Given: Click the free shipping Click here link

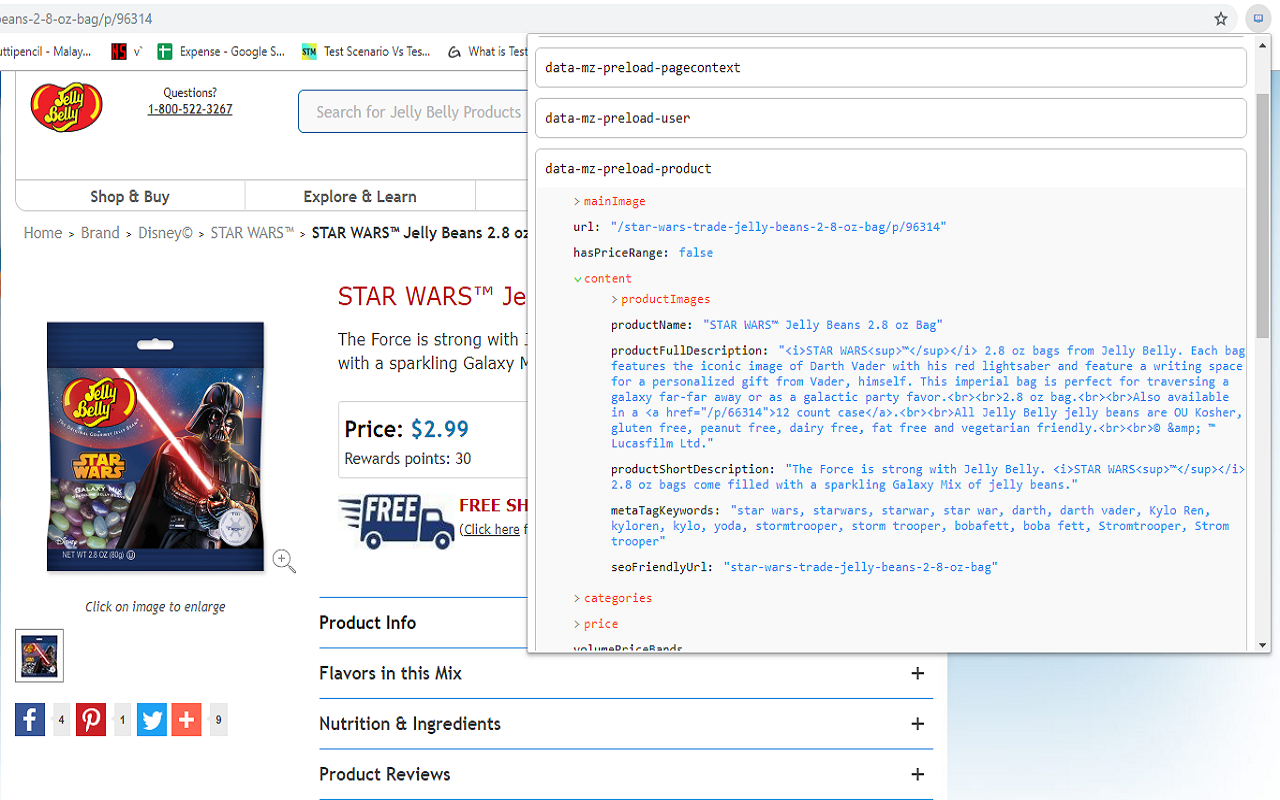Looking at the screenshot, I should coord(491,529).
